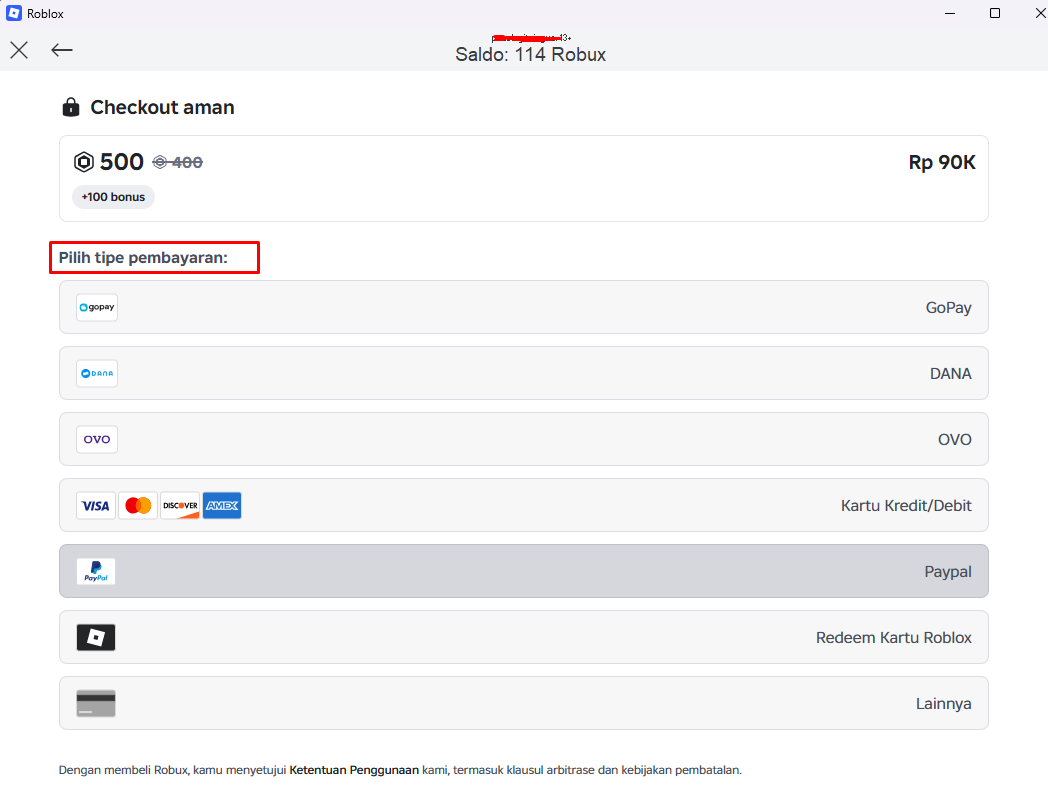Screen dimensions: 1048x812
Task: Click the padlock icon beside Checkout aman
Action: click(x=71, y=107)
